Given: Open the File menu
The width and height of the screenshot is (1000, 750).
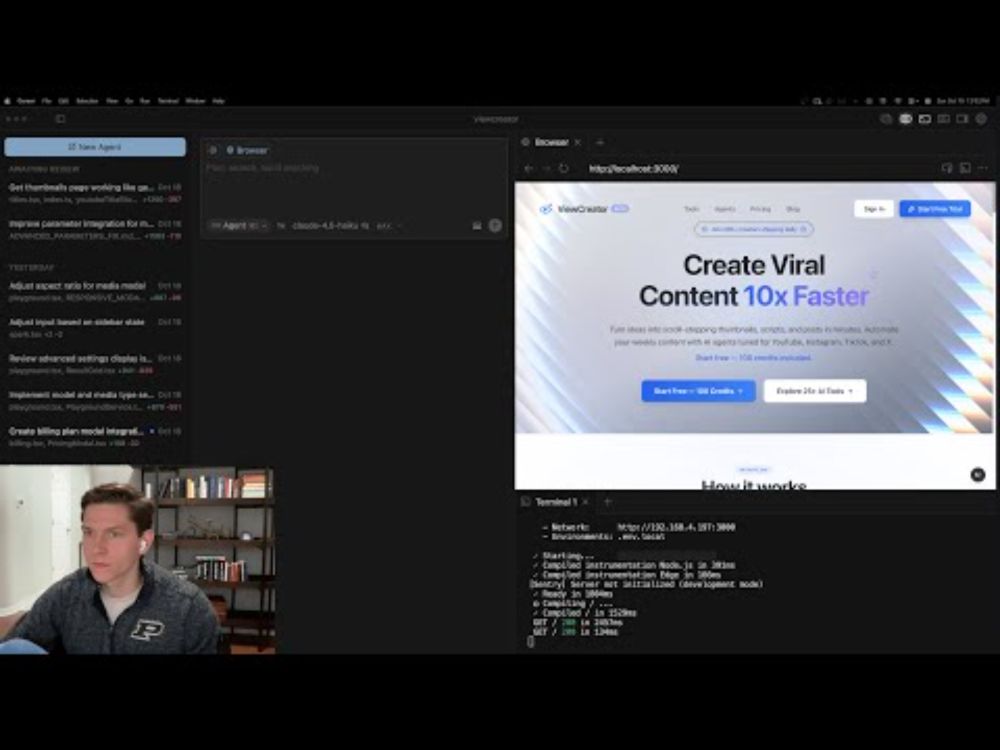Looking at the screenshot, I should (x=47, y=101).
